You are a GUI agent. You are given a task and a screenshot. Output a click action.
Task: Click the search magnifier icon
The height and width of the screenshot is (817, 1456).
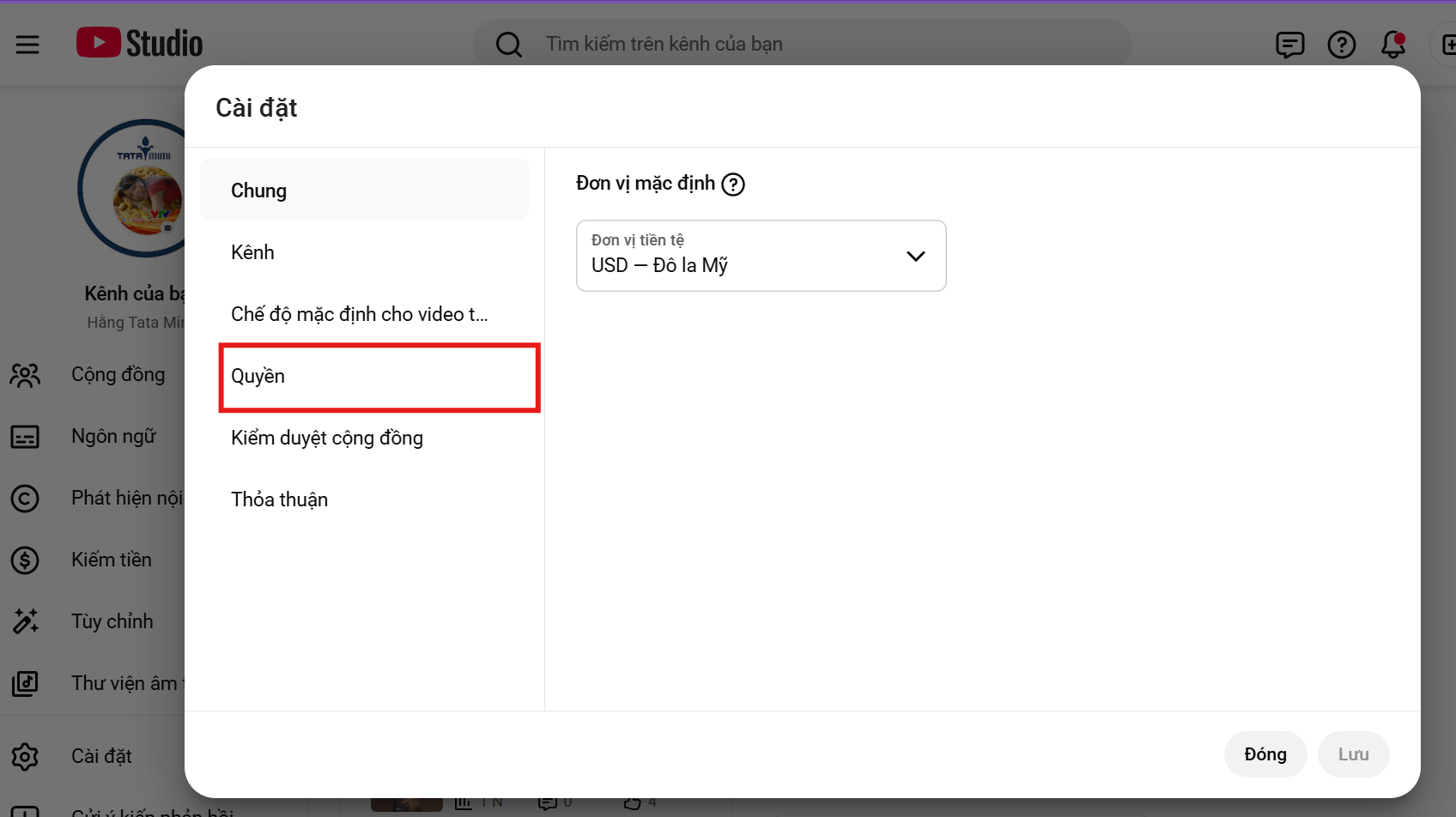(x=509, y=44)
